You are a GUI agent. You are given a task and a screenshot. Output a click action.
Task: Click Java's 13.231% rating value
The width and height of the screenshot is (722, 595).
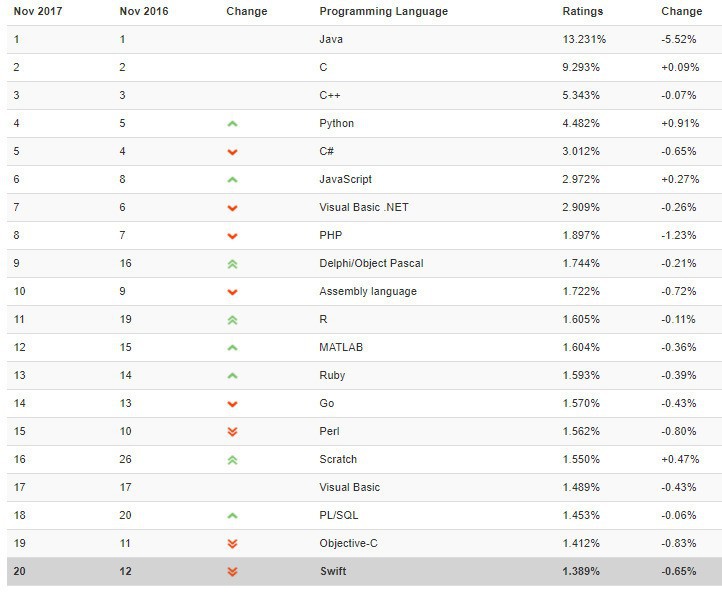tap(582, 40)
